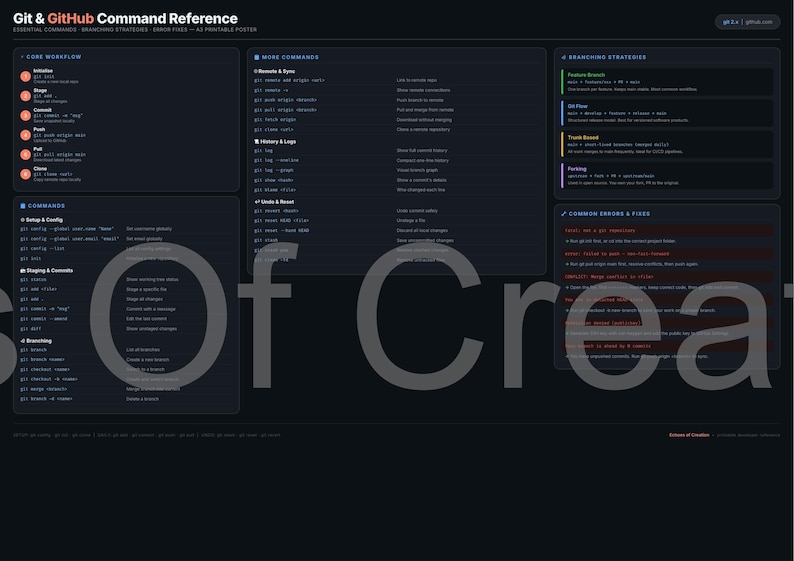Click the orange step 1 circle beside Initialise

(x=25, y=76)
